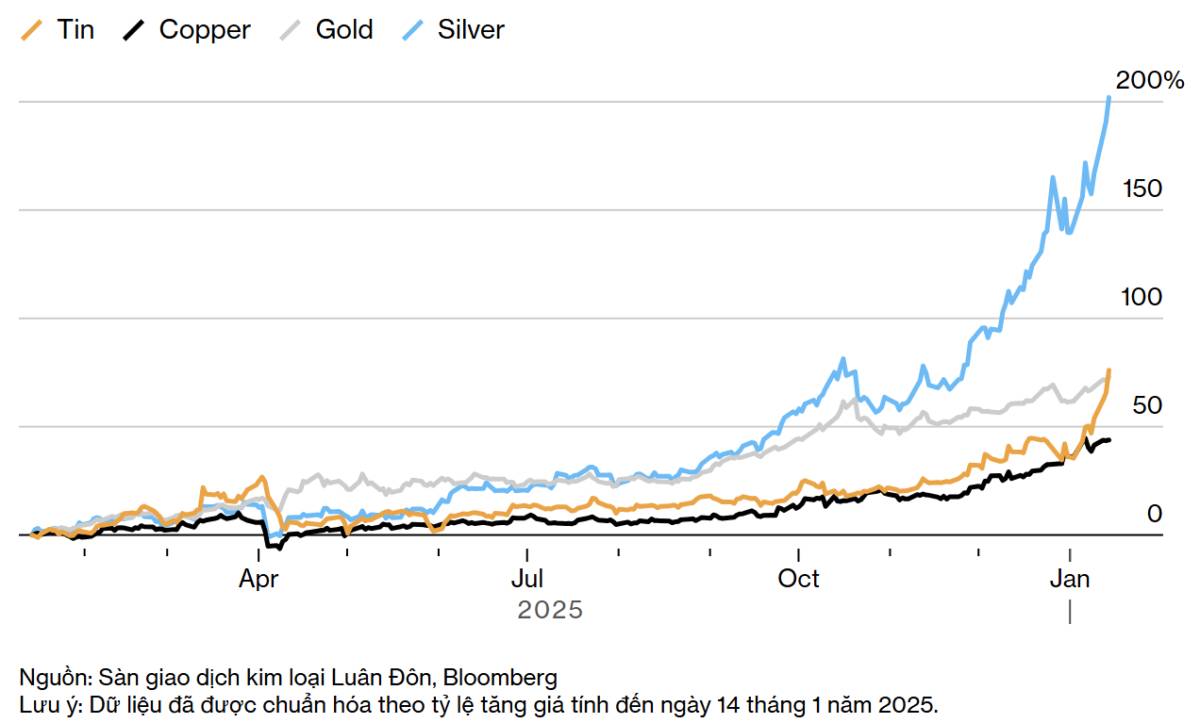
Task: Click the 100 y-axis label
Action: point(1140,297)
